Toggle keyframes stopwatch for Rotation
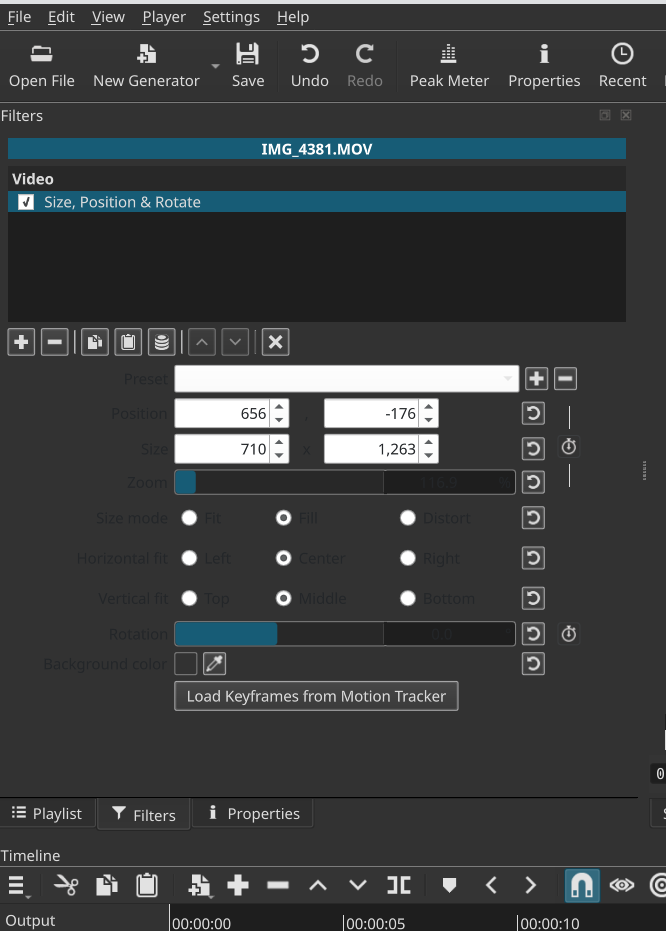 [569, 634]
